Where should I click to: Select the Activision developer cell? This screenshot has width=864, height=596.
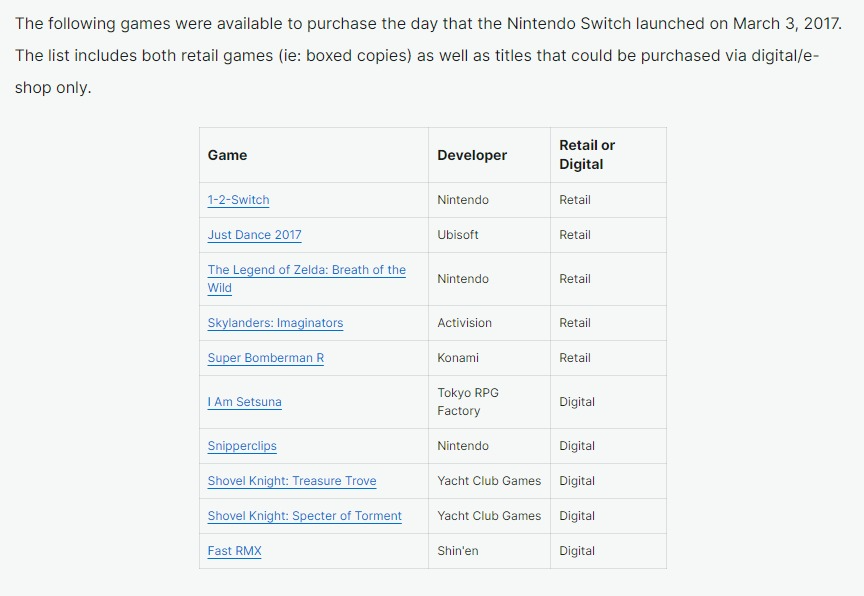click(464, 323)
